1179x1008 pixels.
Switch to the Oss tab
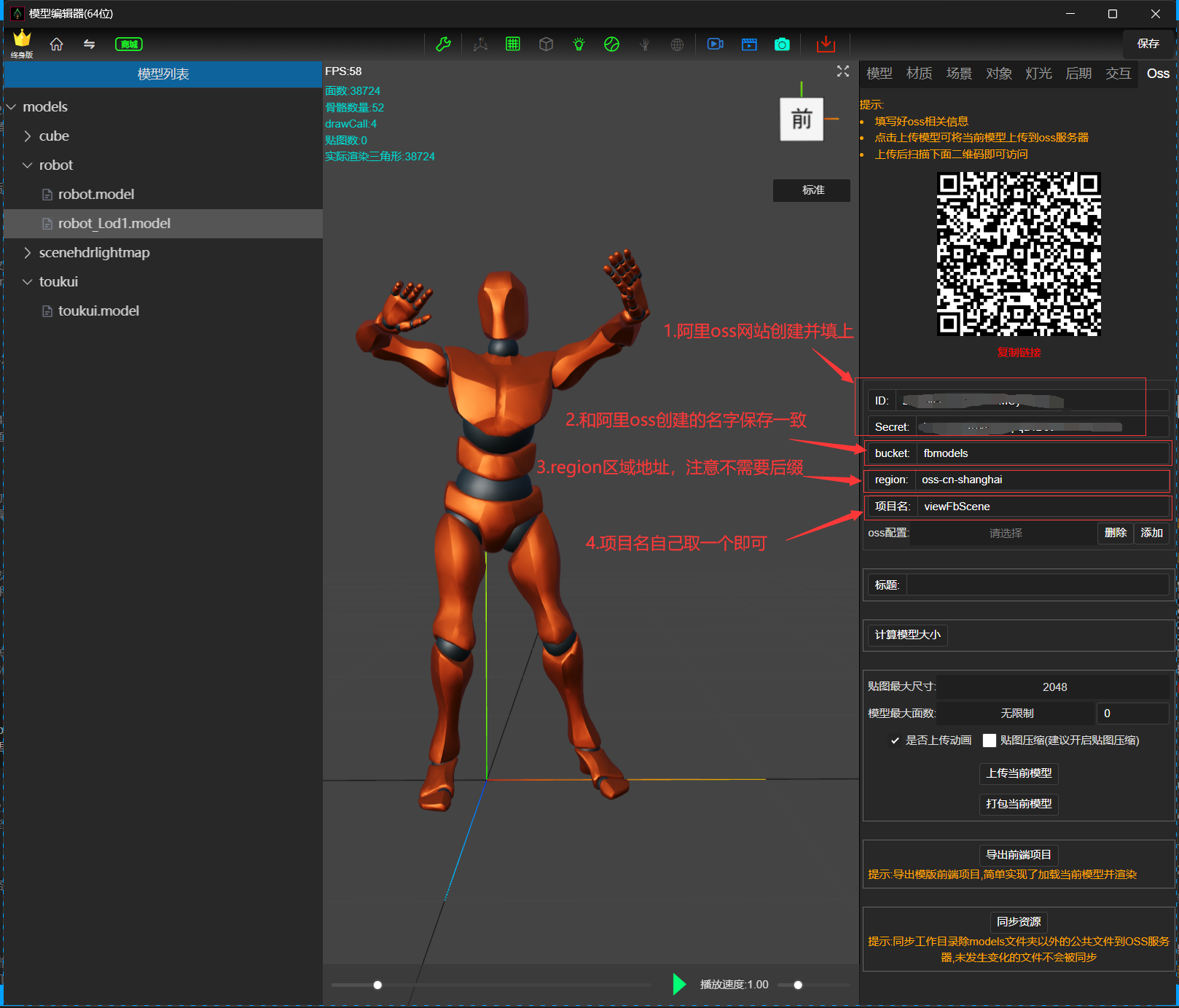pyautogui.click(x=1157, y=74)
